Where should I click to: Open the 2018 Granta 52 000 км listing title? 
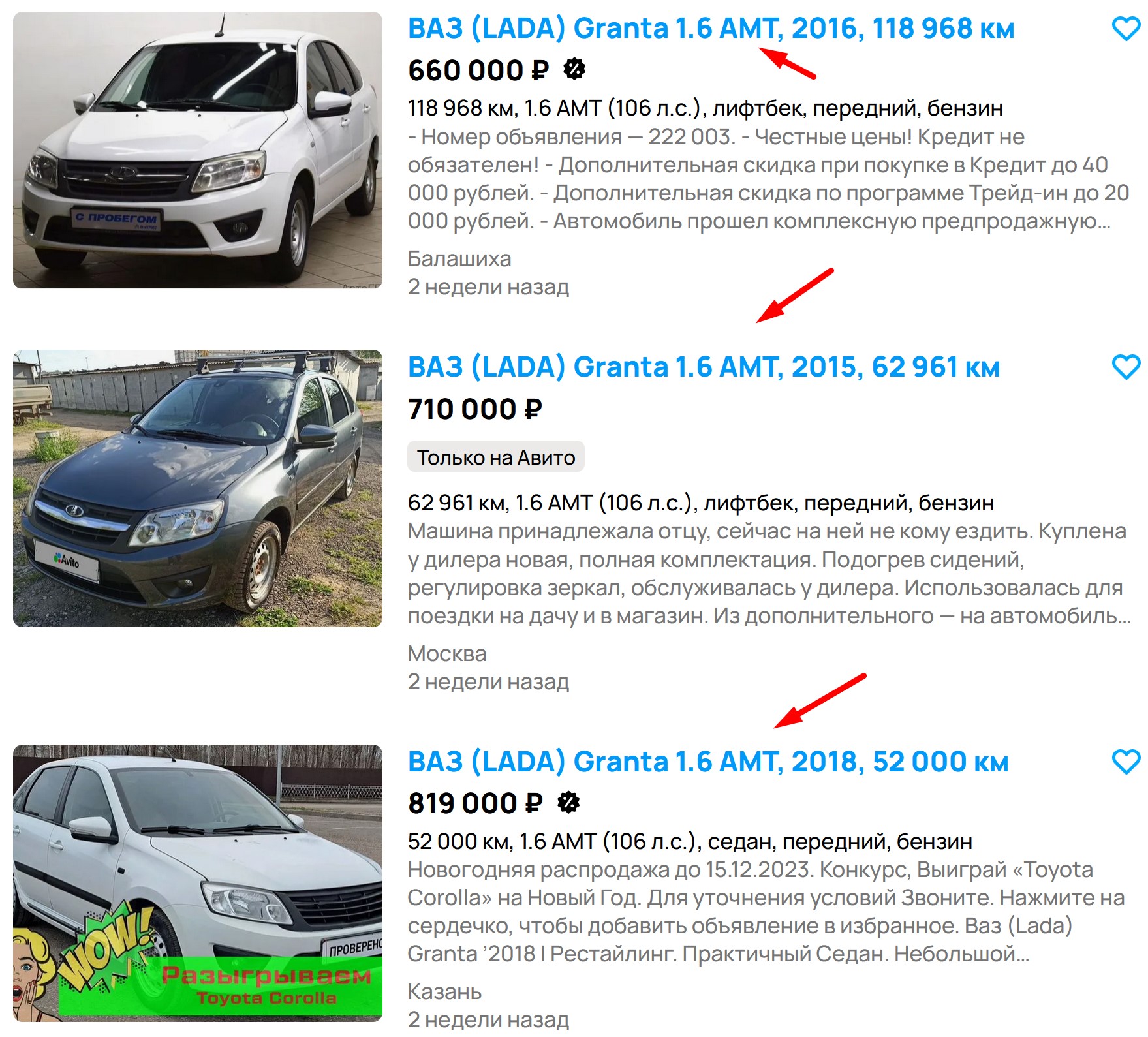[708, 762]
